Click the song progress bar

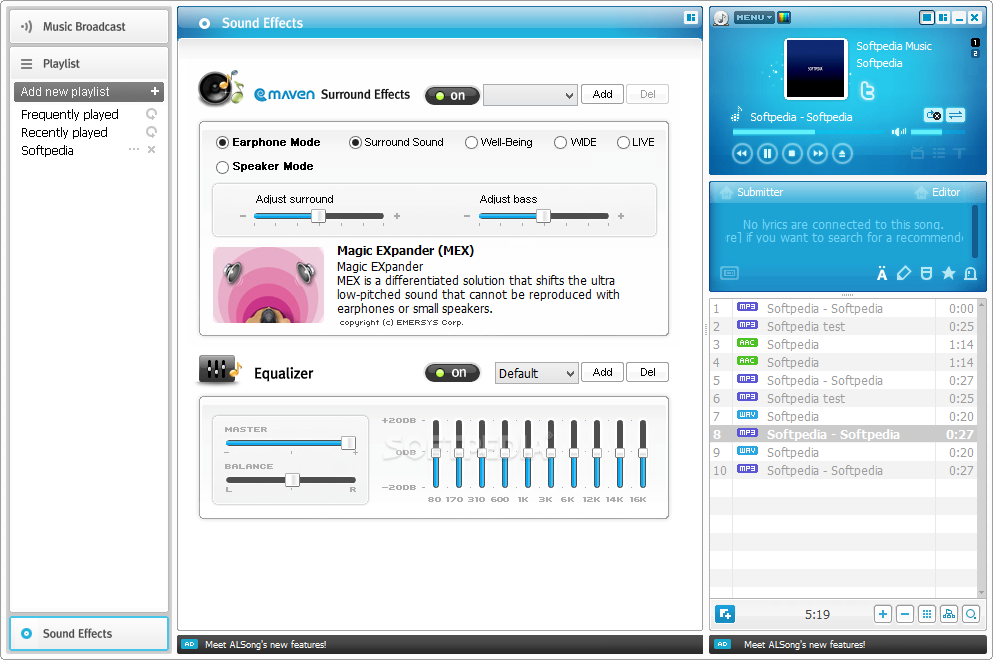click(x=807, y=132)
